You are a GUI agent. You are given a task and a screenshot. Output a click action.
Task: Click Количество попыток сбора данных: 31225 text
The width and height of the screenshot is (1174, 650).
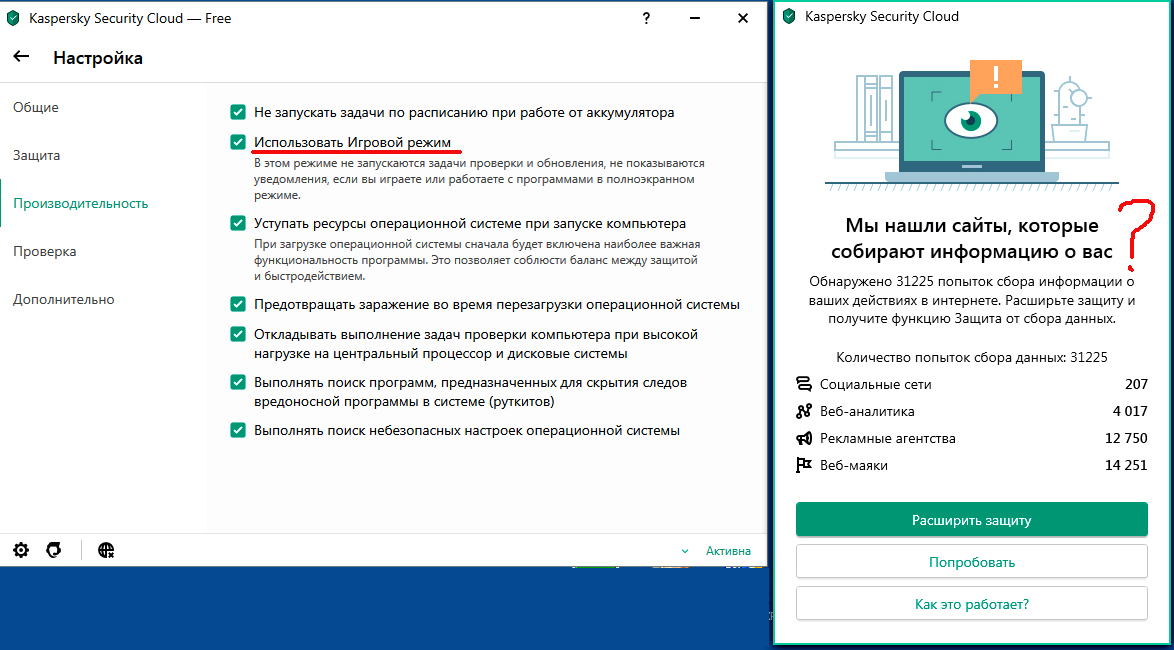pos(971,357)
